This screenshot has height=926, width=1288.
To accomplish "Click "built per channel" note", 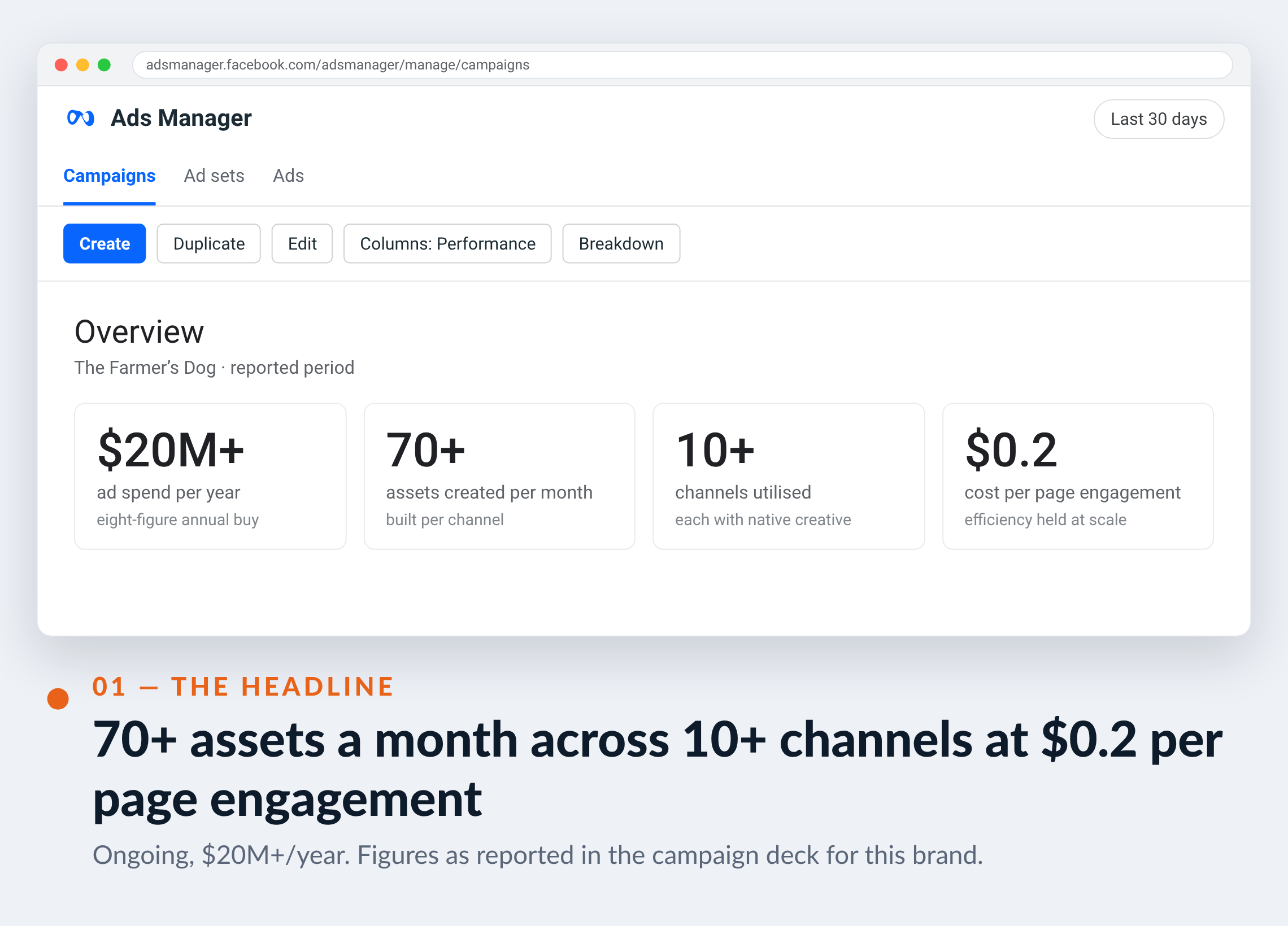I will tap(445, 519).
